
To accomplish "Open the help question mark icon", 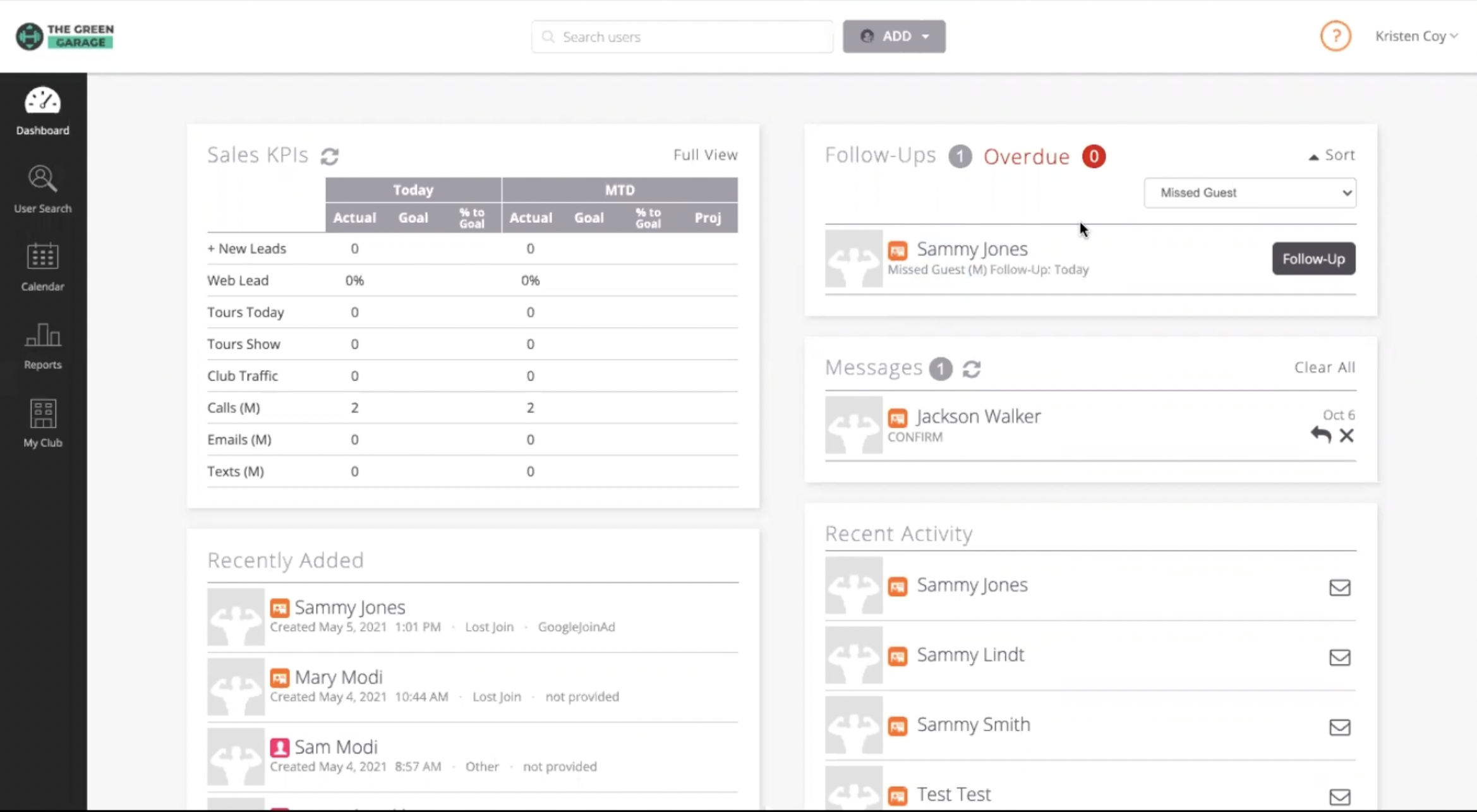I will [1335, 36].
